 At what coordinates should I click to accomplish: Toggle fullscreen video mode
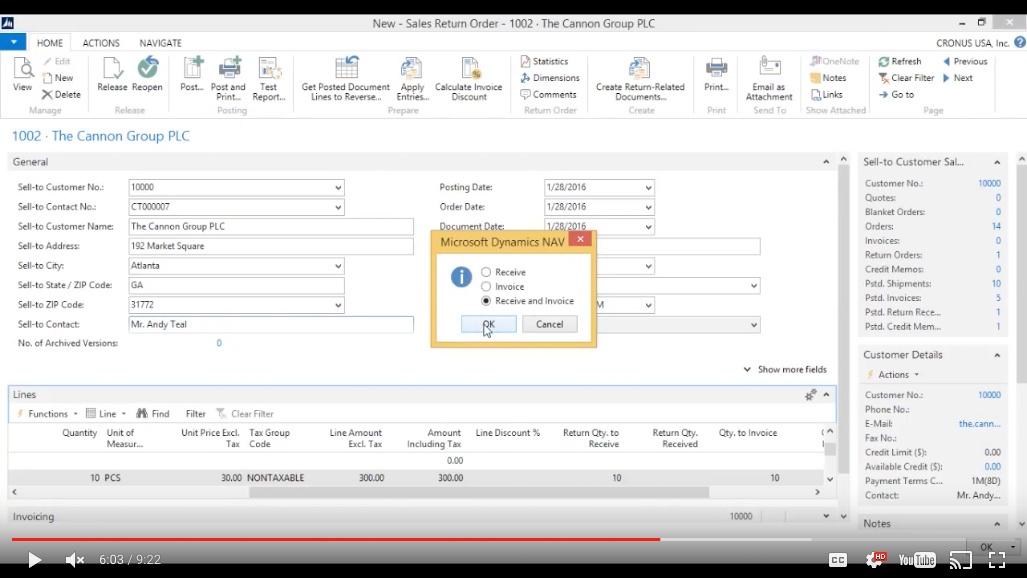997,560
